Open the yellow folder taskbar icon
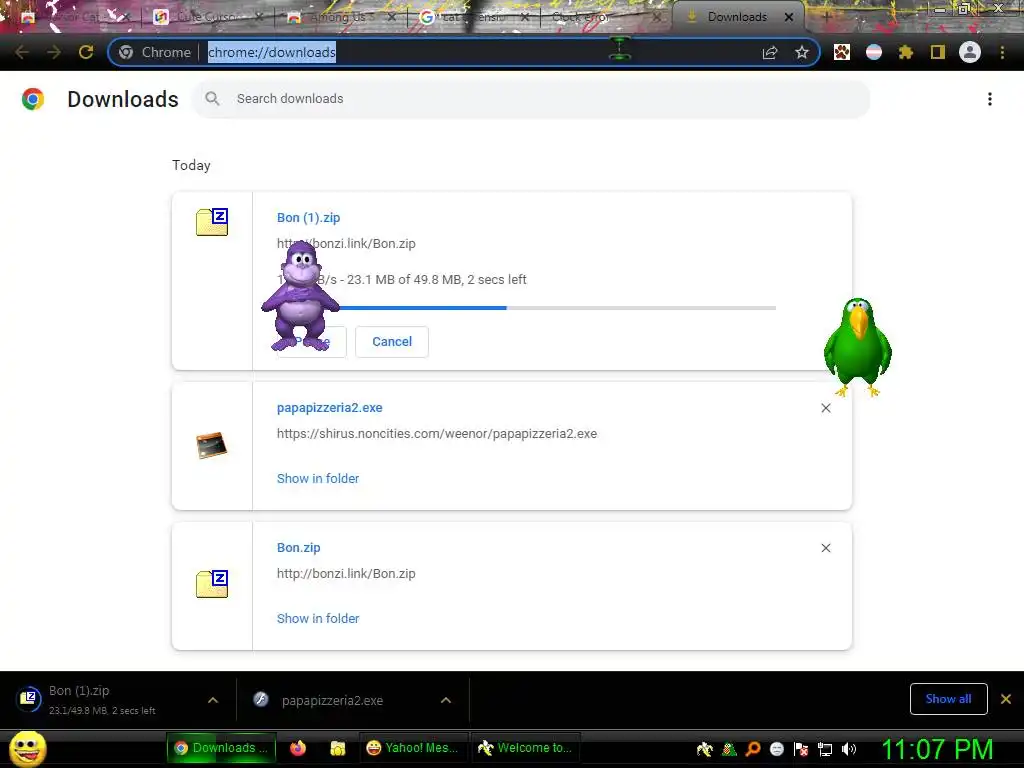The width and height of the screenshot is (1024, 768). (x=338, y=748)
